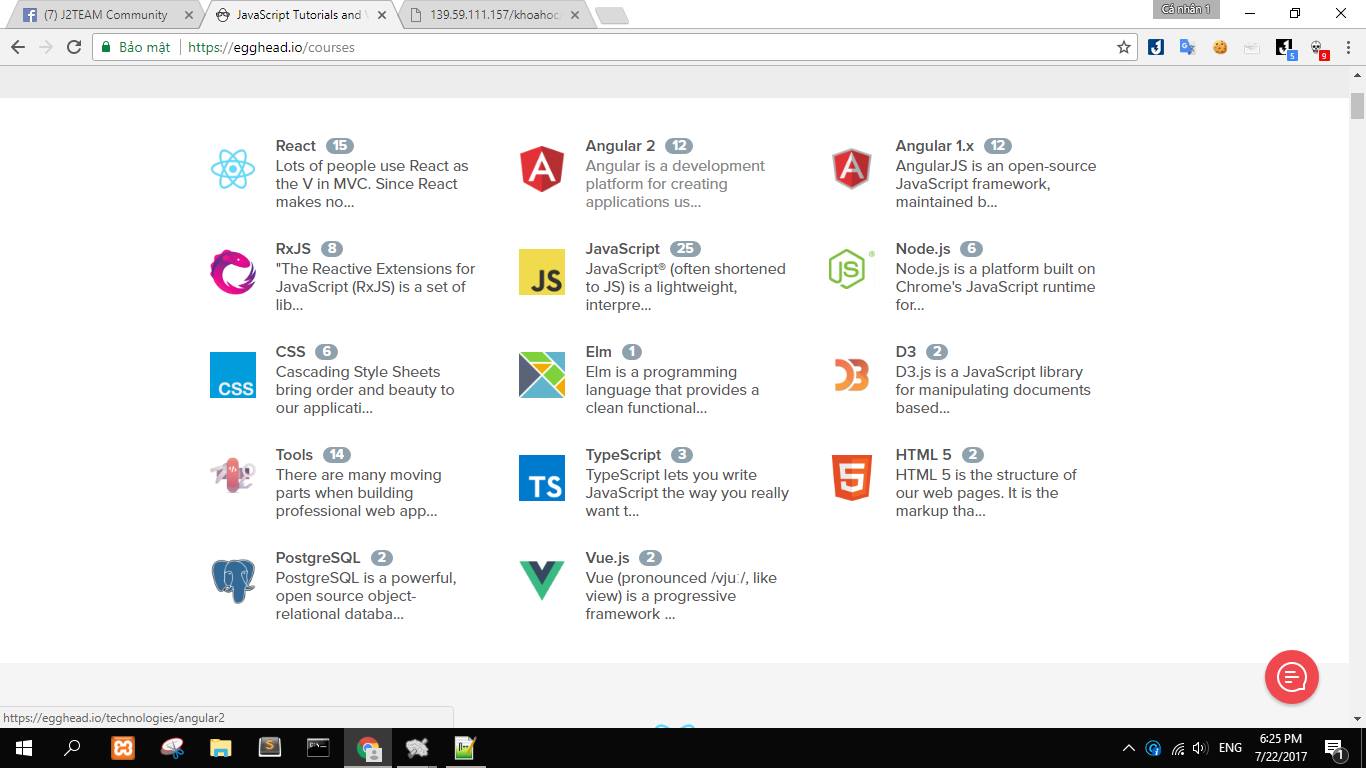
Task: Switch to J2TEAM Community tab
Action: pyautogui.click(x=106, y=15)
